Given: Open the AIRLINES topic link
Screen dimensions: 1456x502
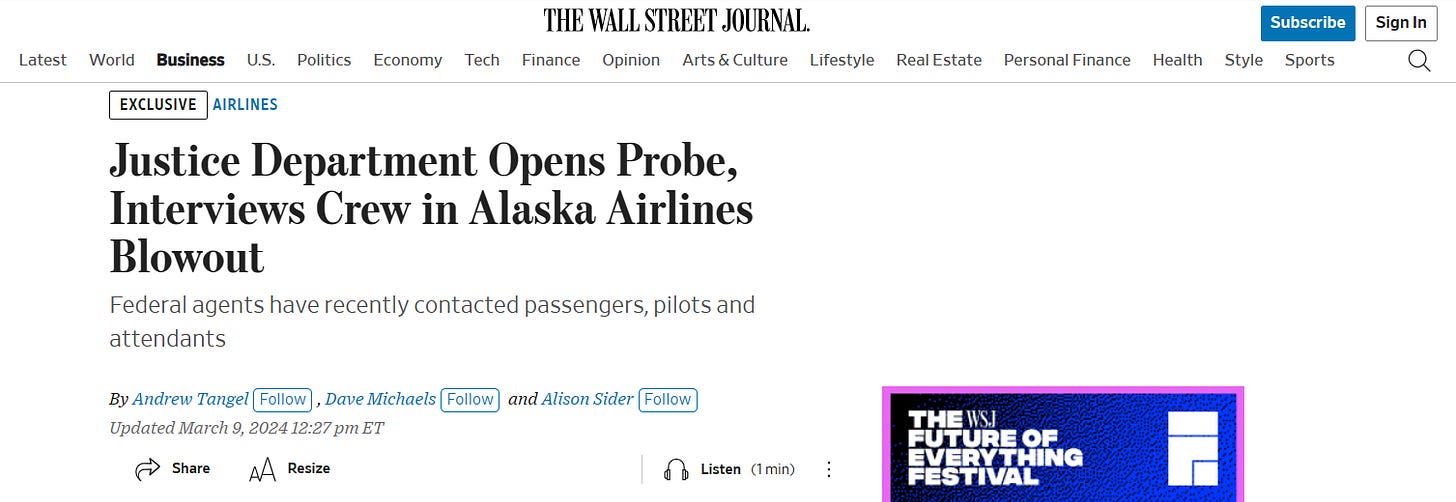Looking at the screenshot, I should (245, 104).
